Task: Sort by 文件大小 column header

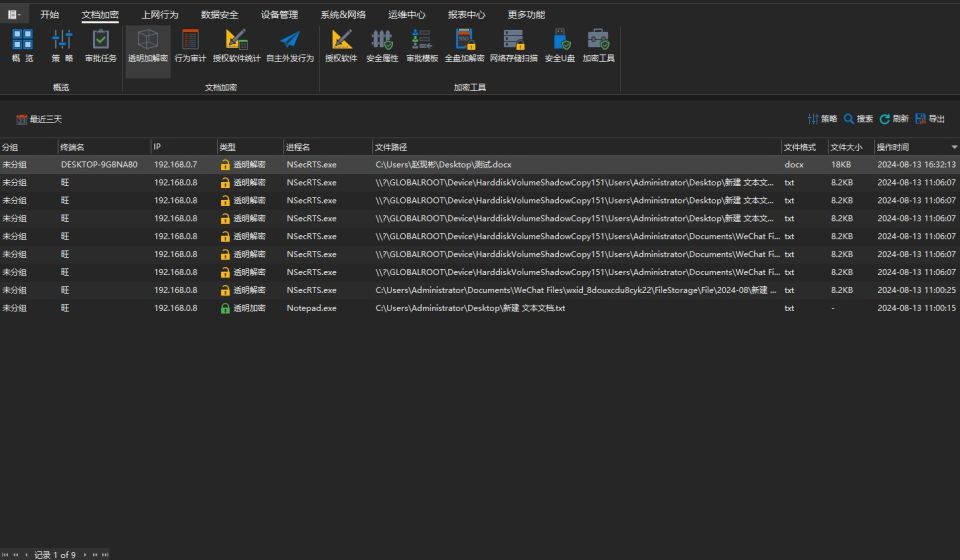Action: point(851,147)
